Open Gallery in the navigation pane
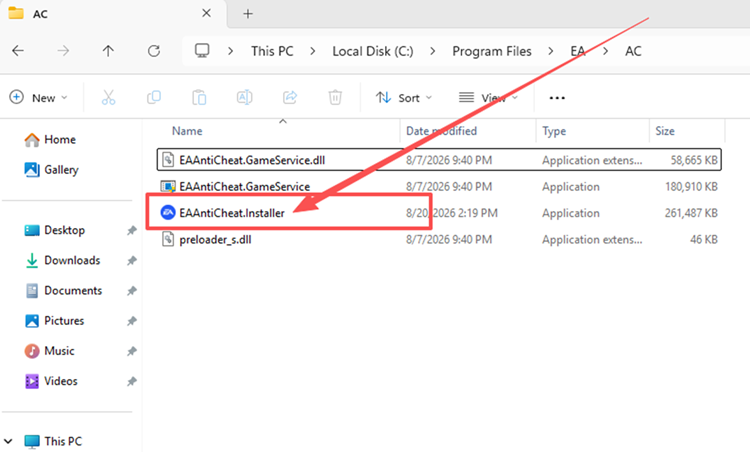 pyautogui.click(x=51, y=170)
